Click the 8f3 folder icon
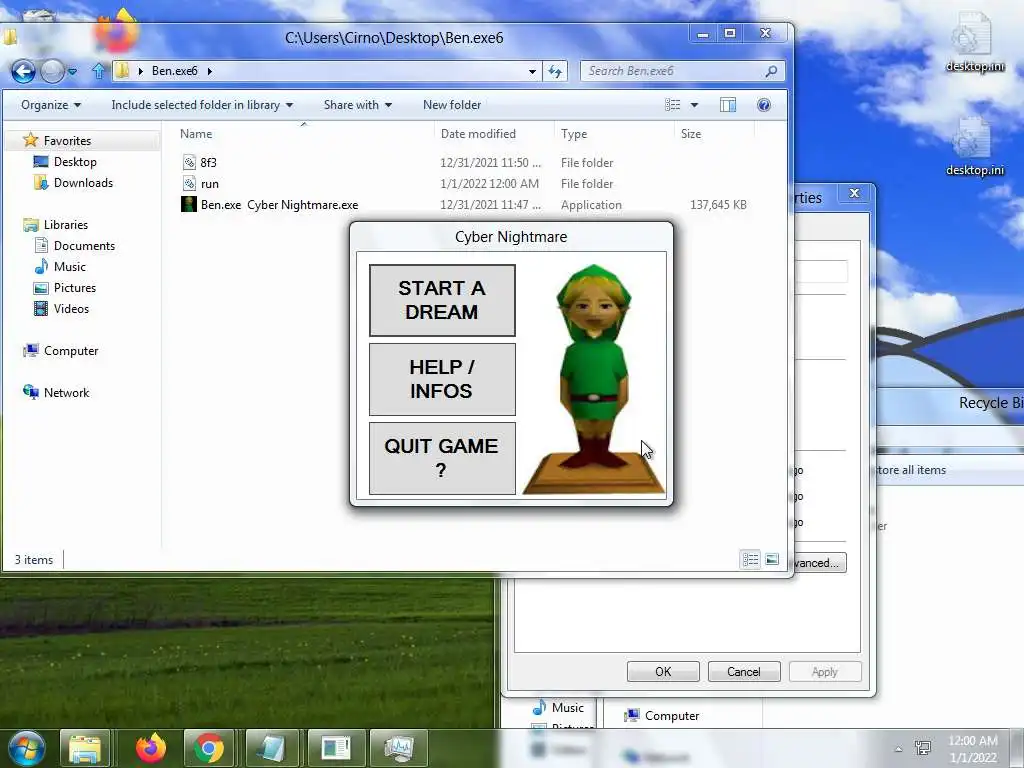This screenshot has width=1024, height=768. tap(189, 163)
